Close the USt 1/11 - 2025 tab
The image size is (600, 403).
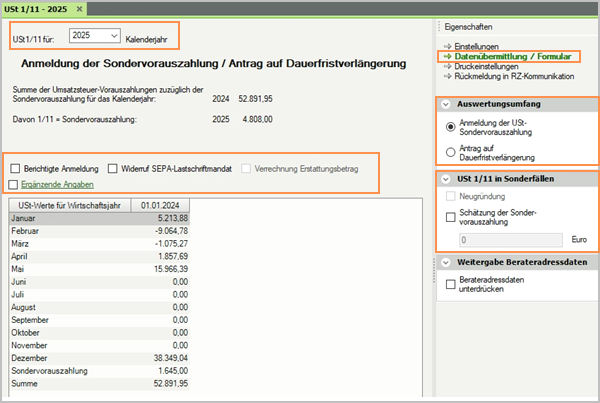[79, 9]
